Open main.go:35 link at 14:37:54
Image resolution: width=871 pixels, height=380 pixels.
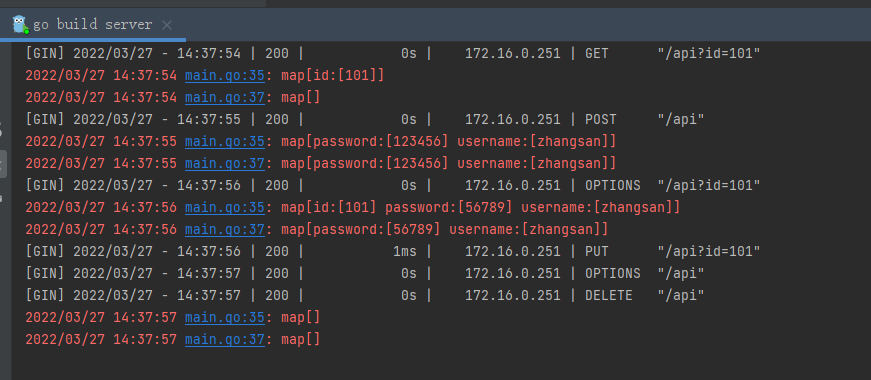pyautogui.click(x=225, y=75)
